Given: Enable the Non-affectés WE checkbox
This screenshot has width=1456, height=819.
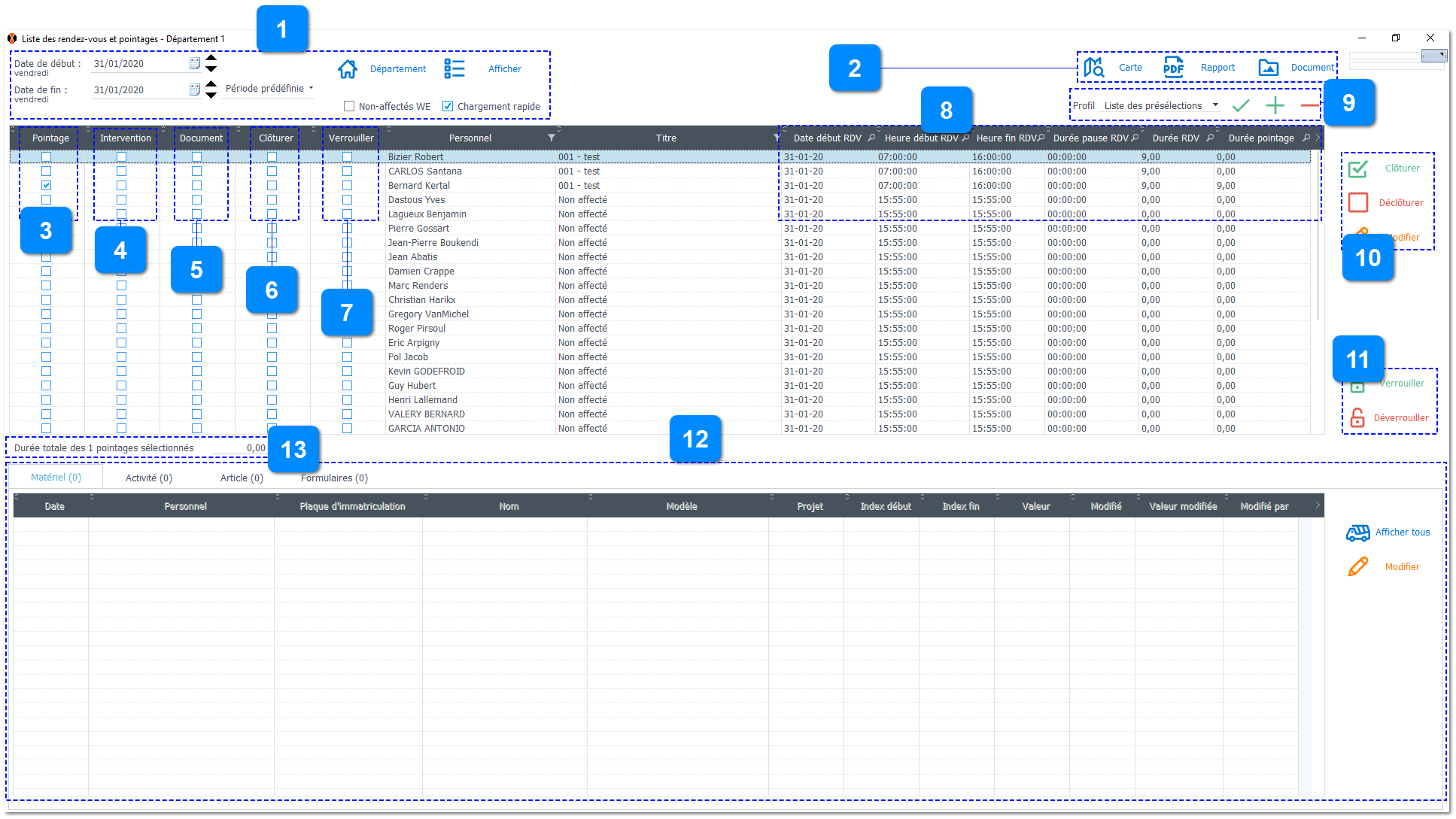Looking at the screenshot, I should click(x=349, y=105).
